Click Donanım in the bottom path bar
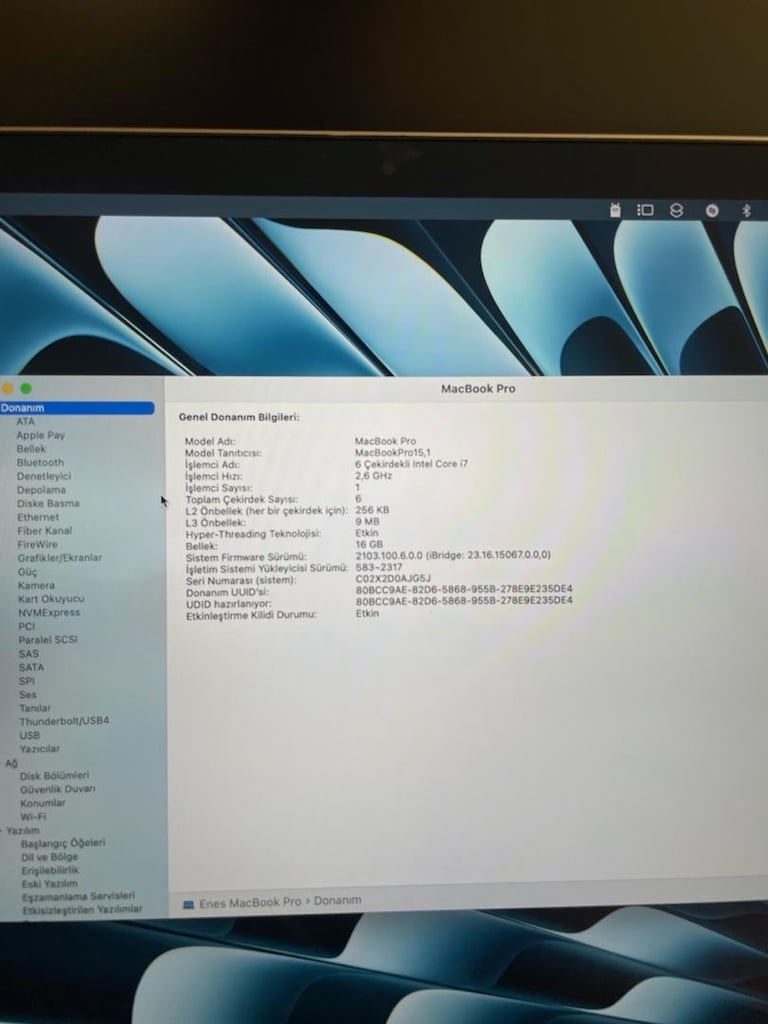 pos(337,901)
